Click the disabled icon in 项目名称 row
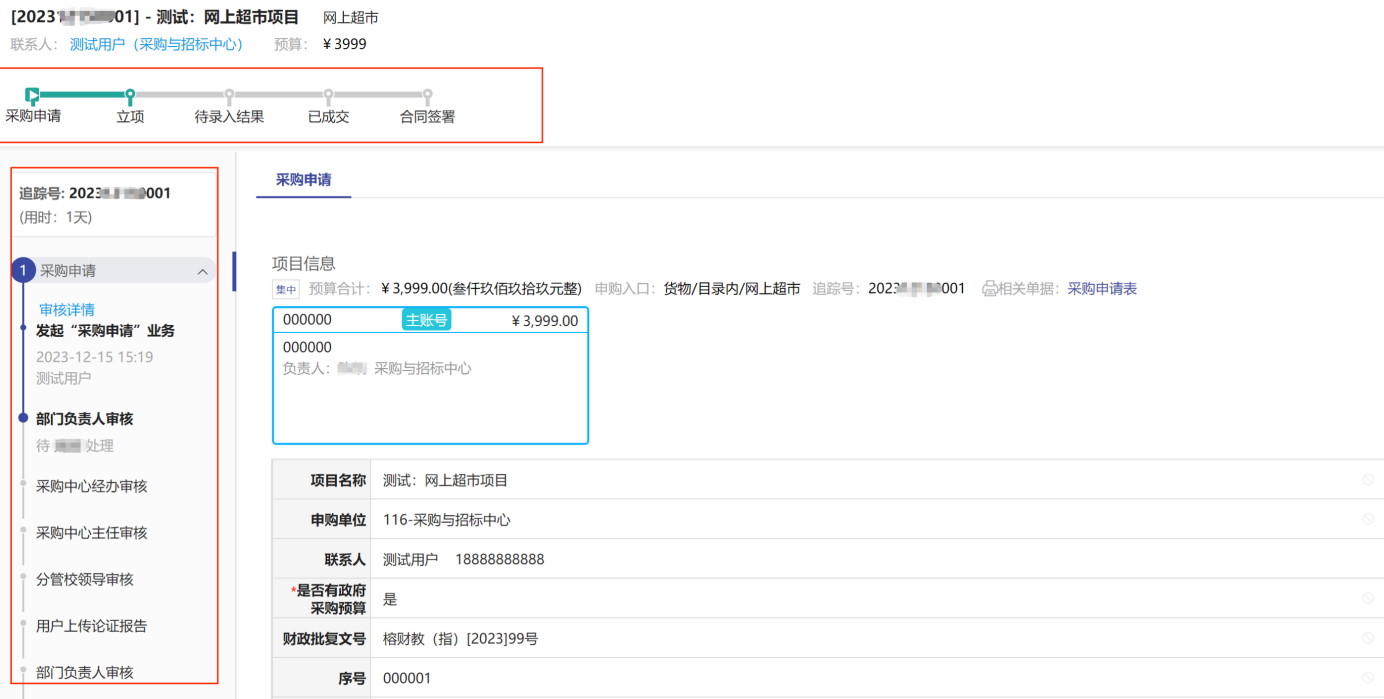 click(x=1367, y=480)
